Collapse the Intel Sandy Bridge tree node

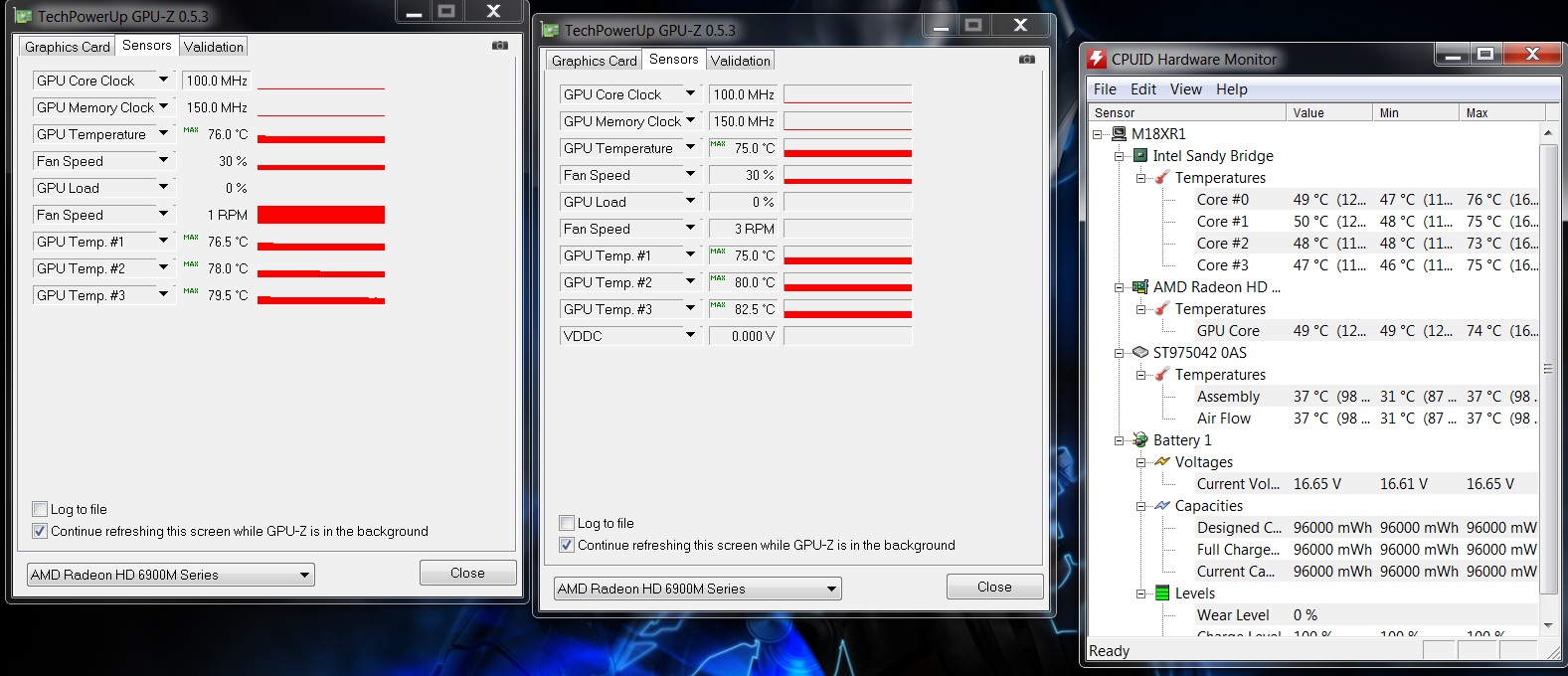pyautogui.click(x=1120, y=156)
